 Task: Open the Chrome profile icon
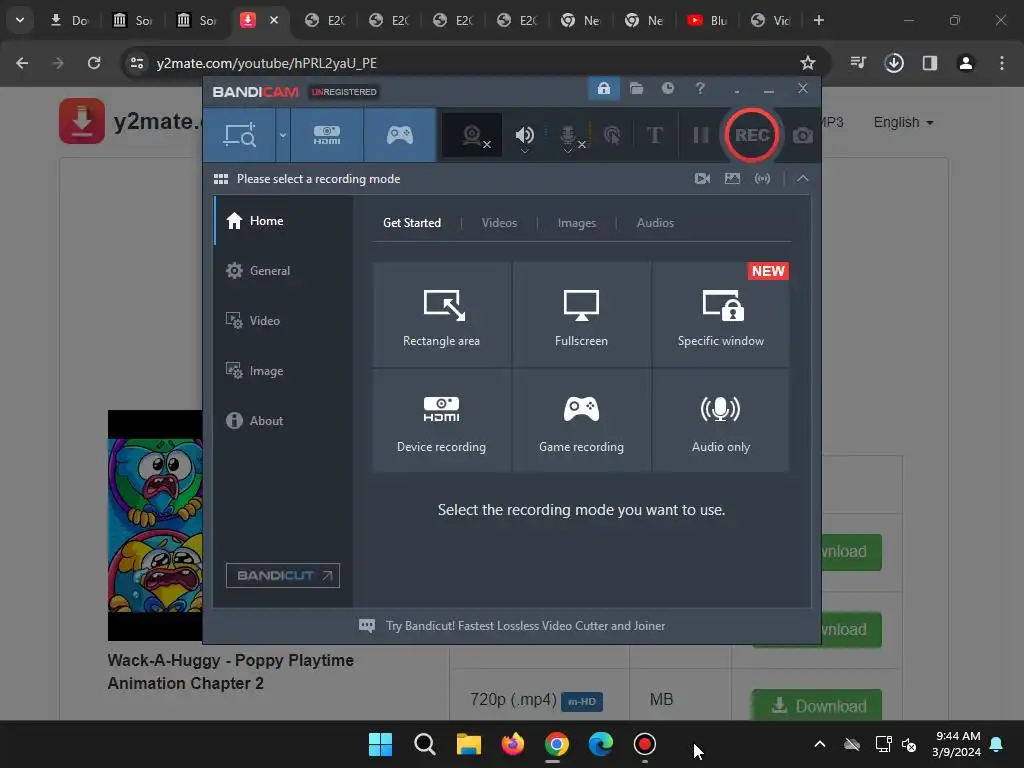pos(966,63)
